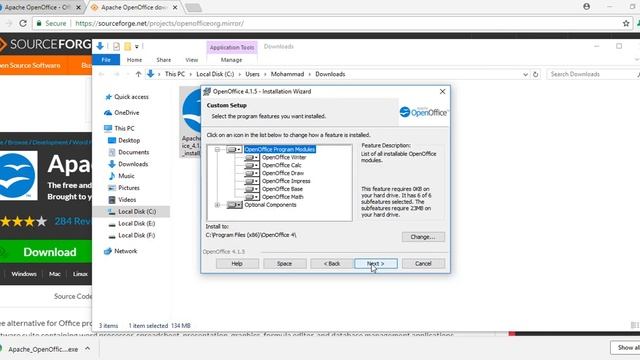
Task: Open address bar history dropdown arrow
Action: (525, 74)
